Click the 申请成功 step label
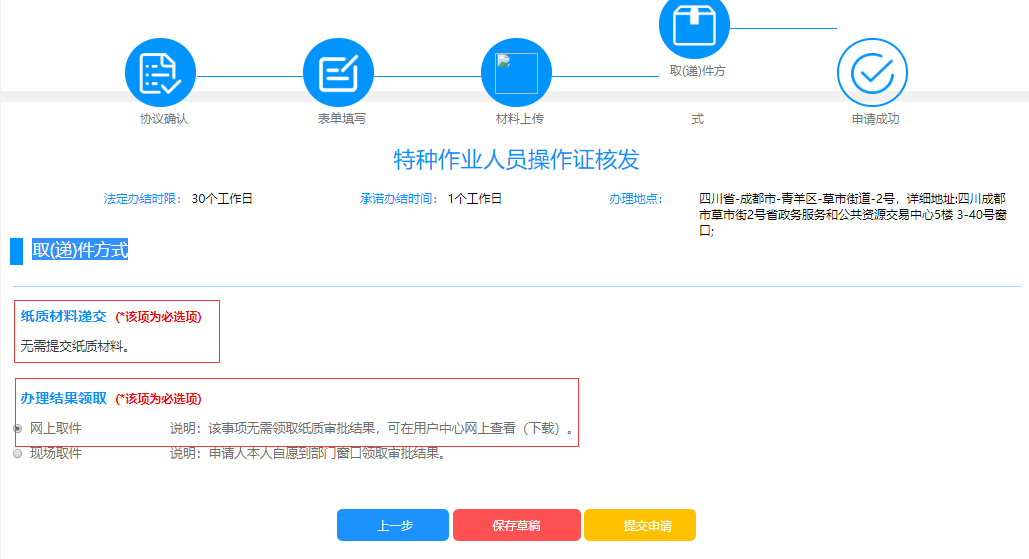The height and width of the screenshot is (559, 1029). tap(876, 119)
